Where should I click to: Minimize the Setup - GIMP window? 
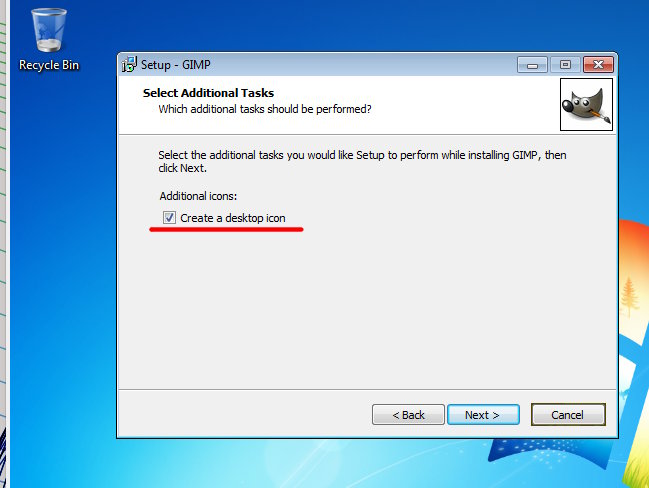tap(532, 65)
